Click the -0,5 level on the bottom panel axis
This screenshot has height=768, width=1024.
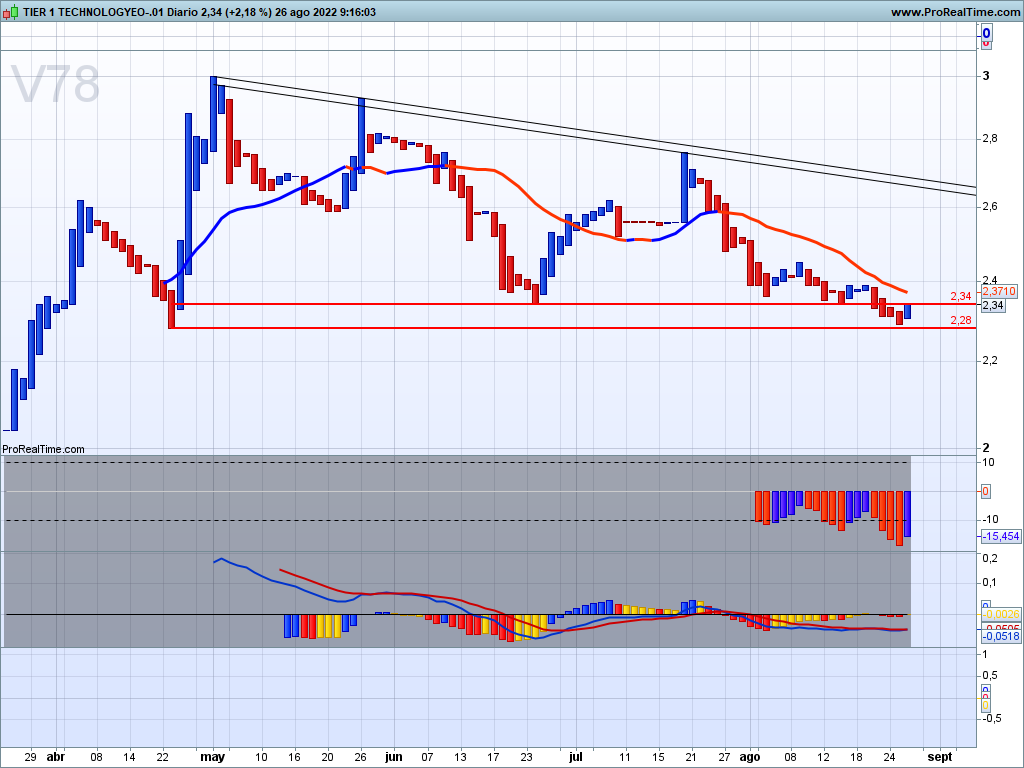pos(991,718)
